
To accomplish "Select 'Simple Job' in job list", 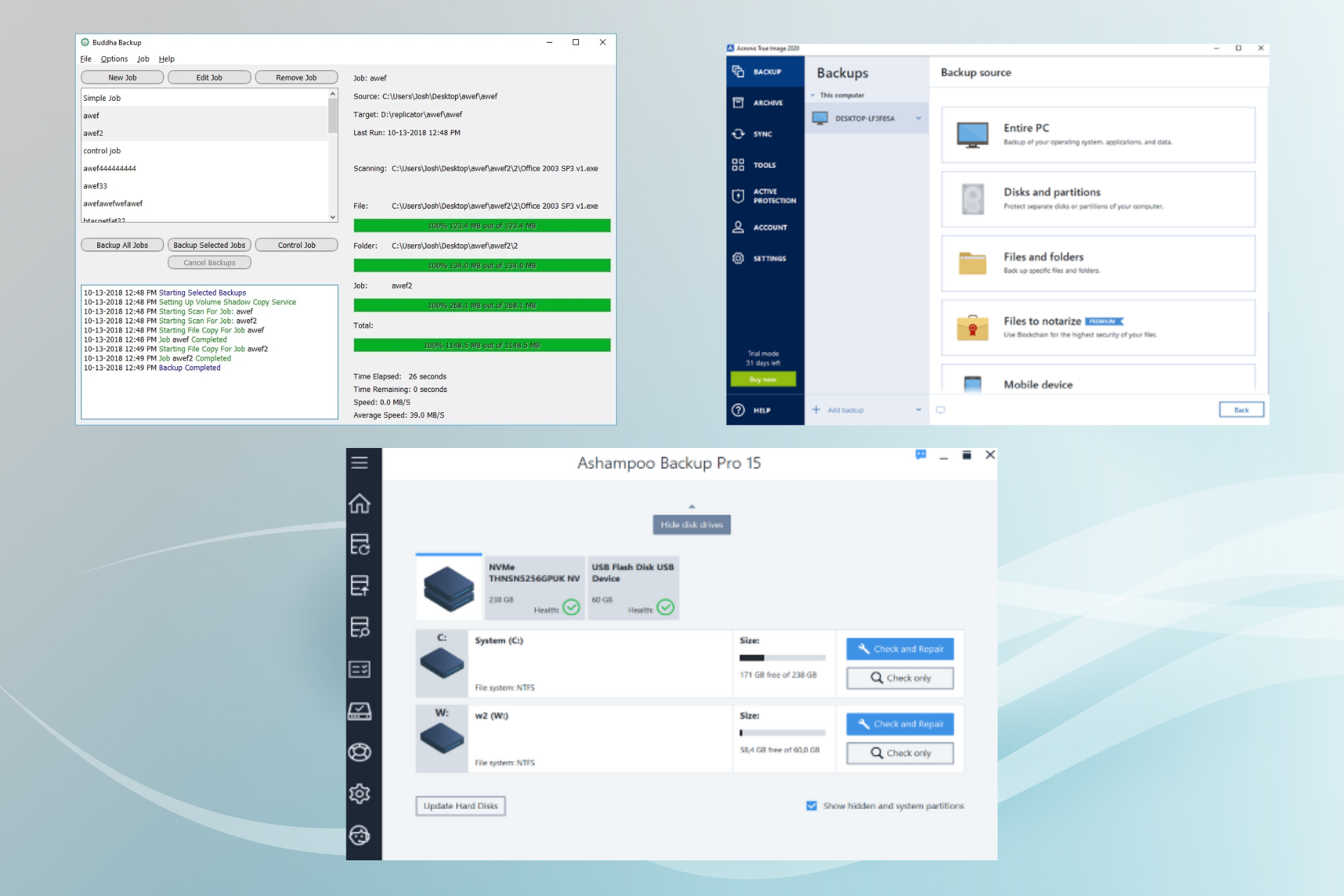I will tap(204, 98).
